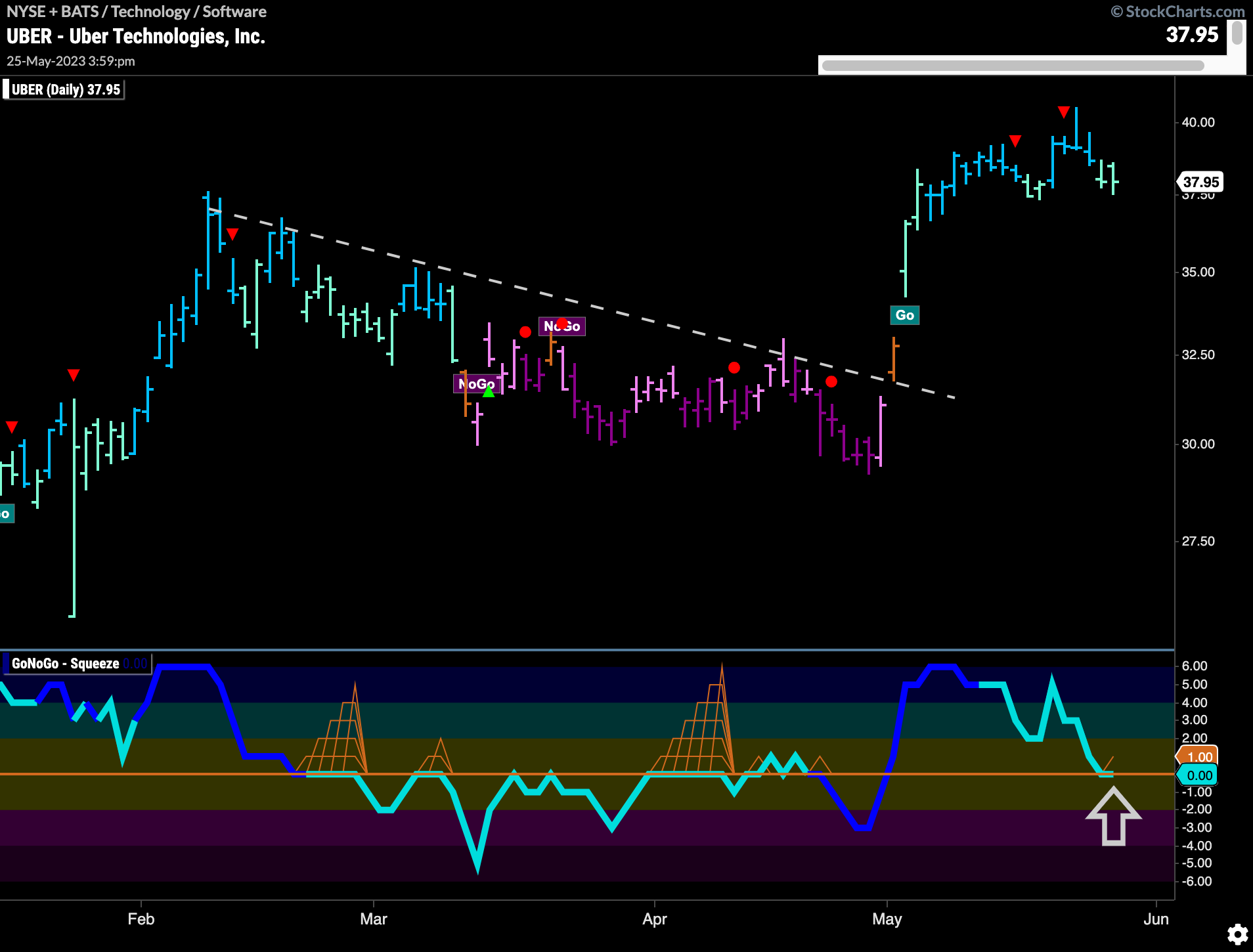Screen dimensions: 1253x952
Task: Open the settings gear icon
Action: click(x=1237, y=934)
